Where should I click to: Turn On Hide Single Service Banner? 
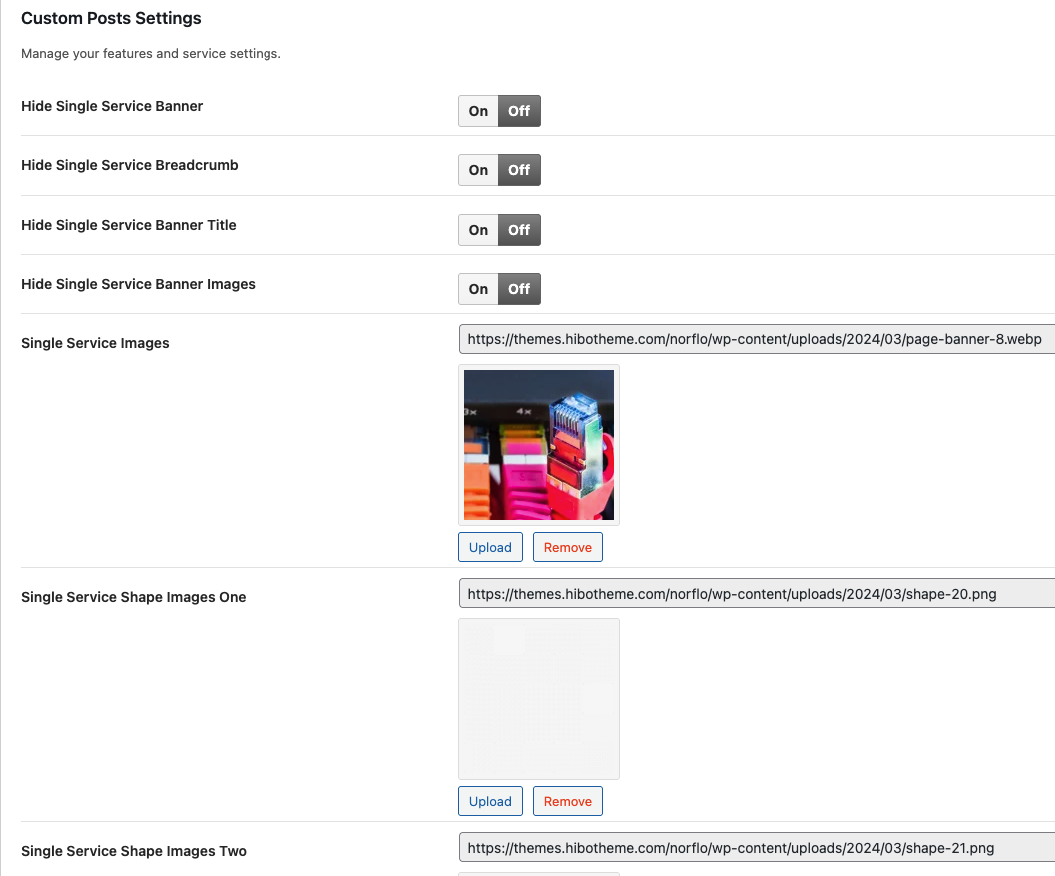tap(478, 111)
